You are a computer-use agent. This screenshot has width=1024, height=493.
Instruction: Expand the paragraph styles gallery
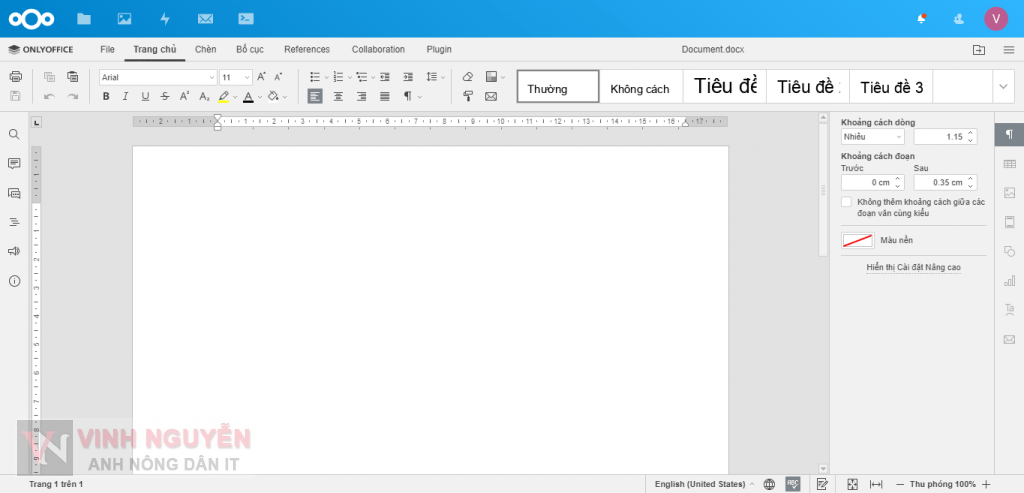point(1004,87)
